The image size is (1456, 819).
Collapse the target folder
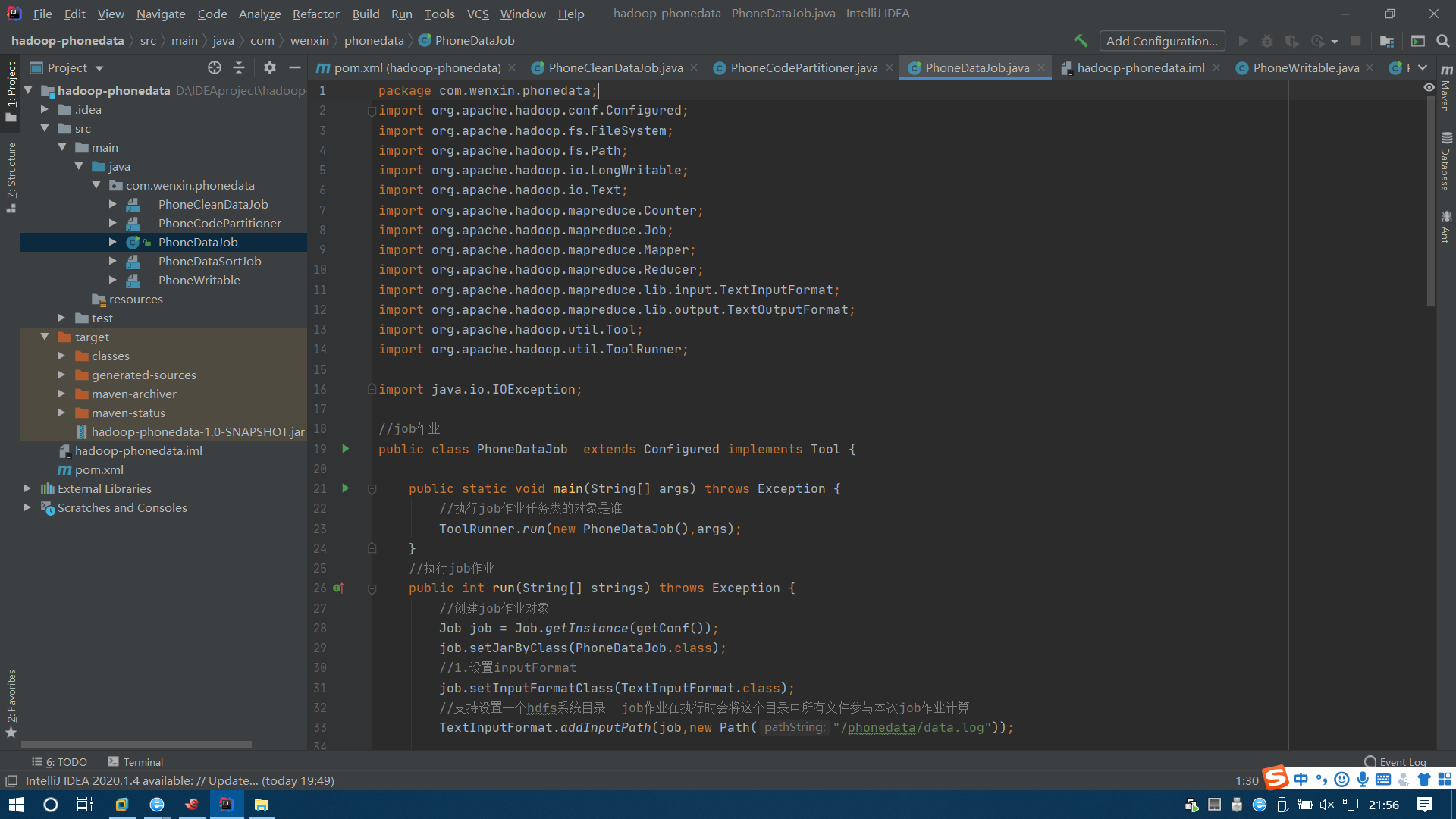pos(45,337)
